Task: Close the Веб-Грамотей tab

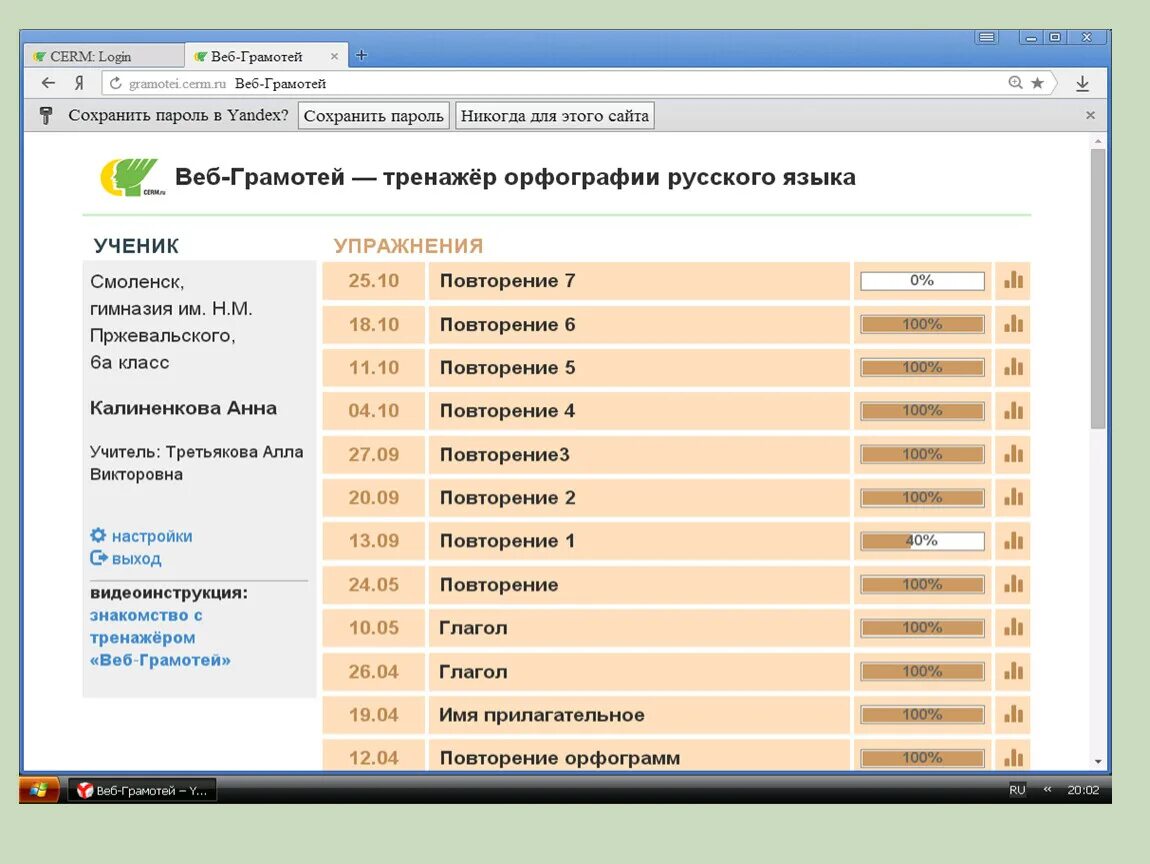Action: (334, 56)
